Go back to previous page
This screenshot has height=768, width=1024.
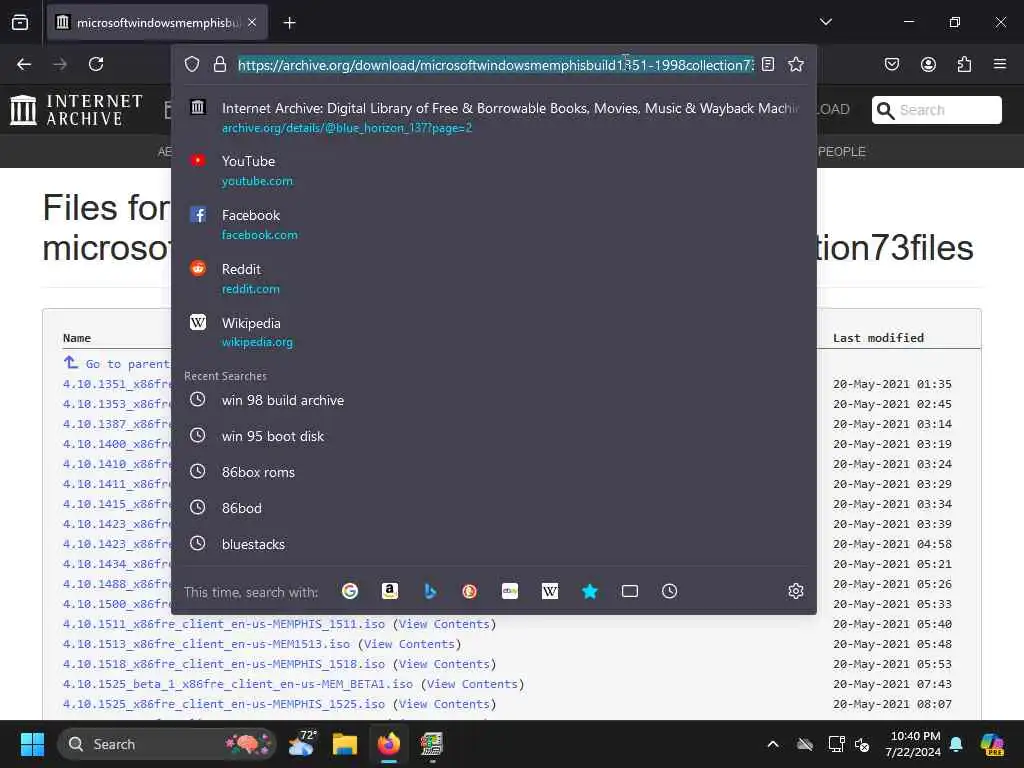[x=24, y=64]
